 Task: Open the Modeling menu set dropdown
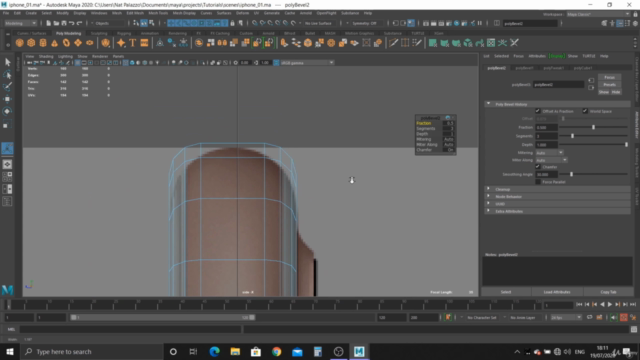click(20, 23)
